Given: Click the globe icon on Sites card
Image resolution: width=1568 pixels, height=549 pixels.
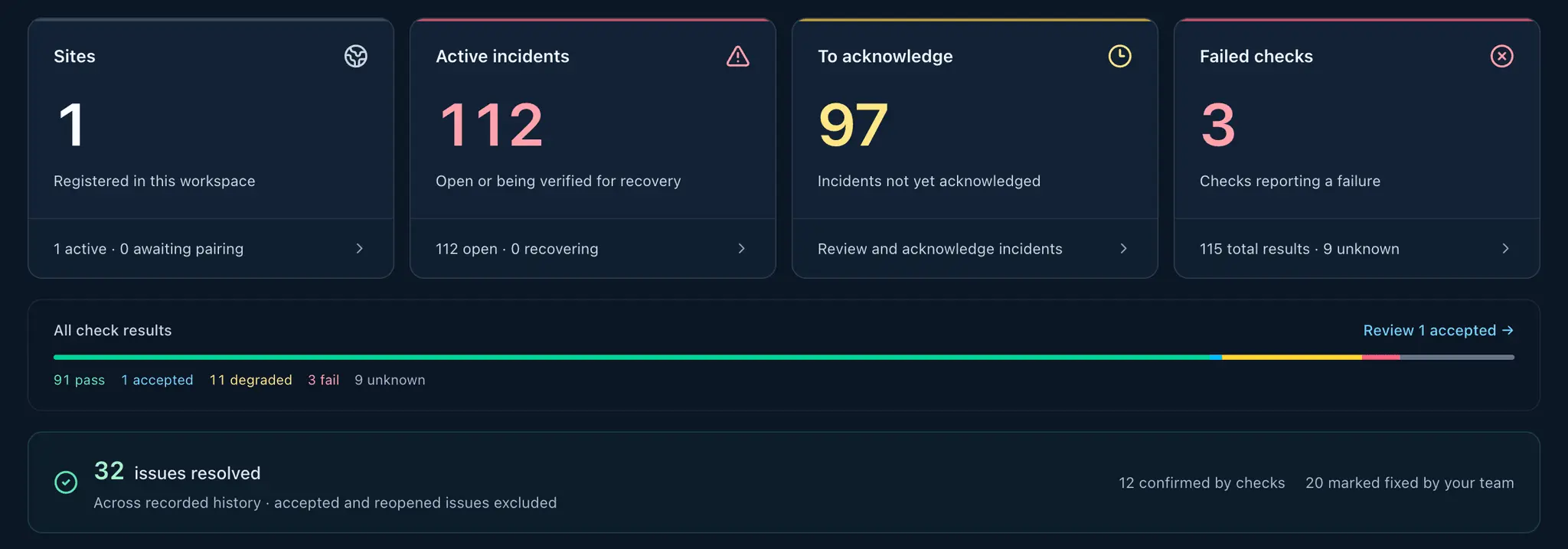Looking at the screenshot, I should [x=356, y=56].
